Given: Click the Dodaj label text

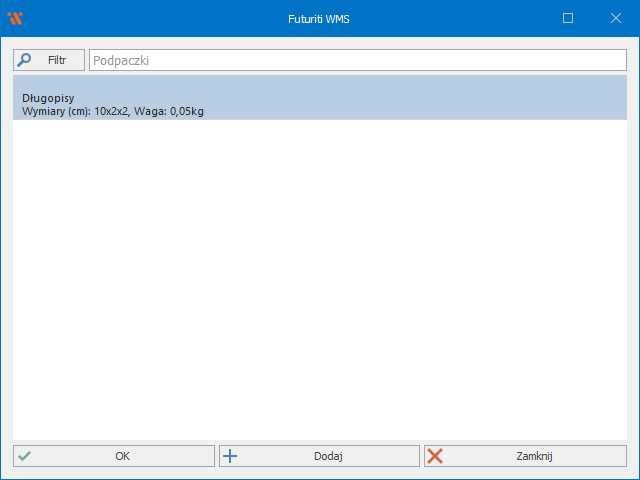Looking at the screenshot, I should (328, 456).
